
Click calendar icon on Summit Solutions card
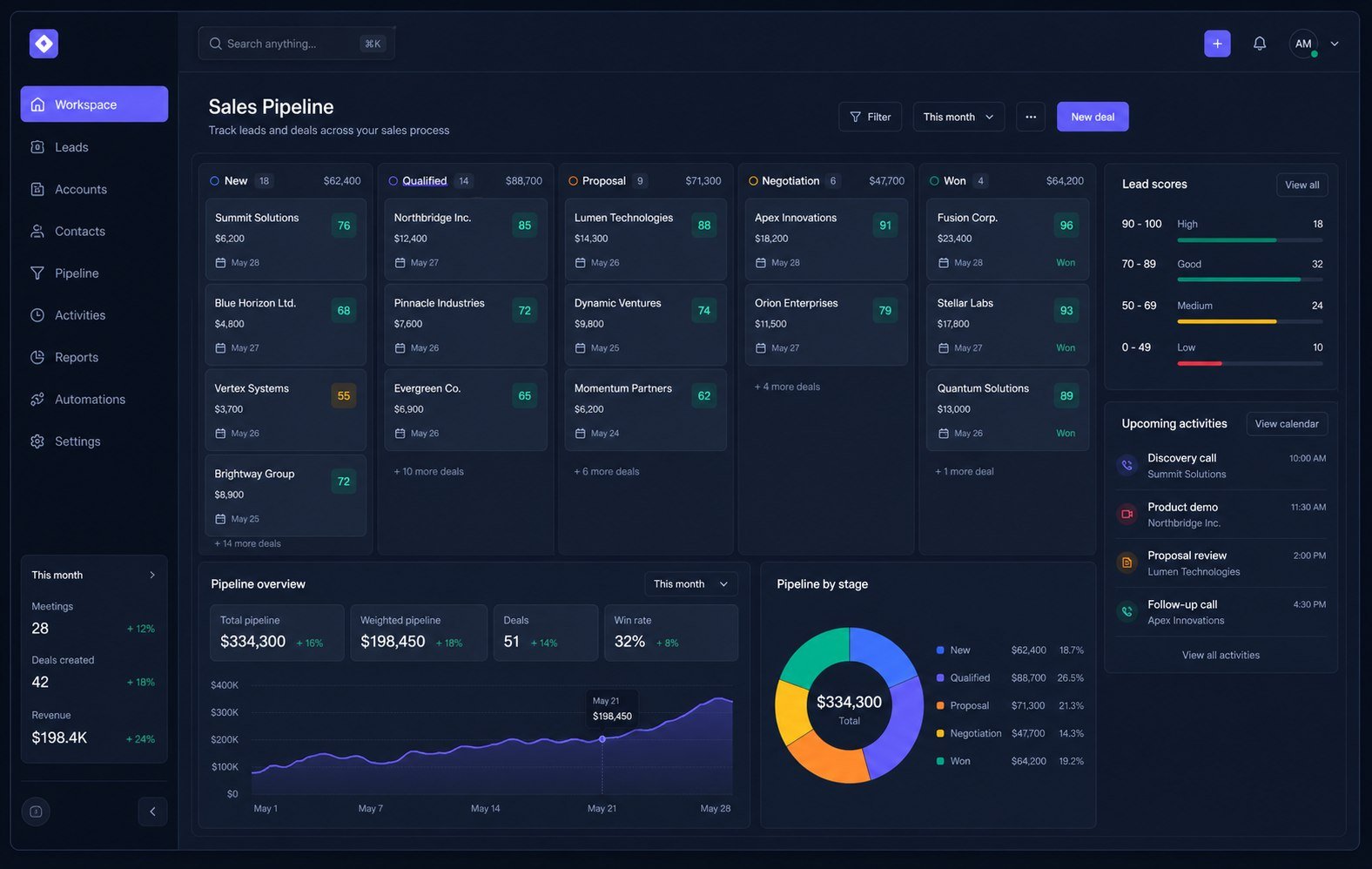coord(220,262)
